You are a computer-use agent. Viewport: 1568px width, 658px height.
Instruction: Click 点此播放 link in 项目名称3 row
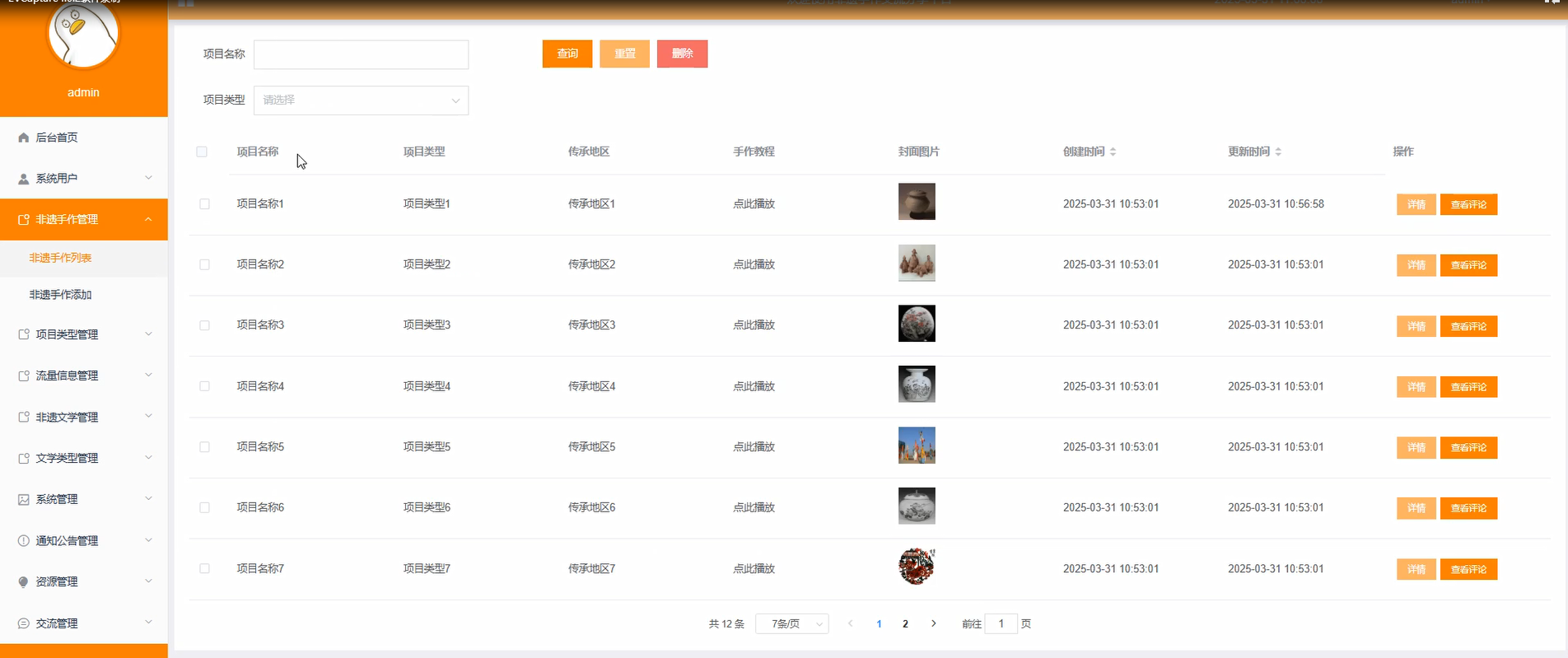[754, 325]
